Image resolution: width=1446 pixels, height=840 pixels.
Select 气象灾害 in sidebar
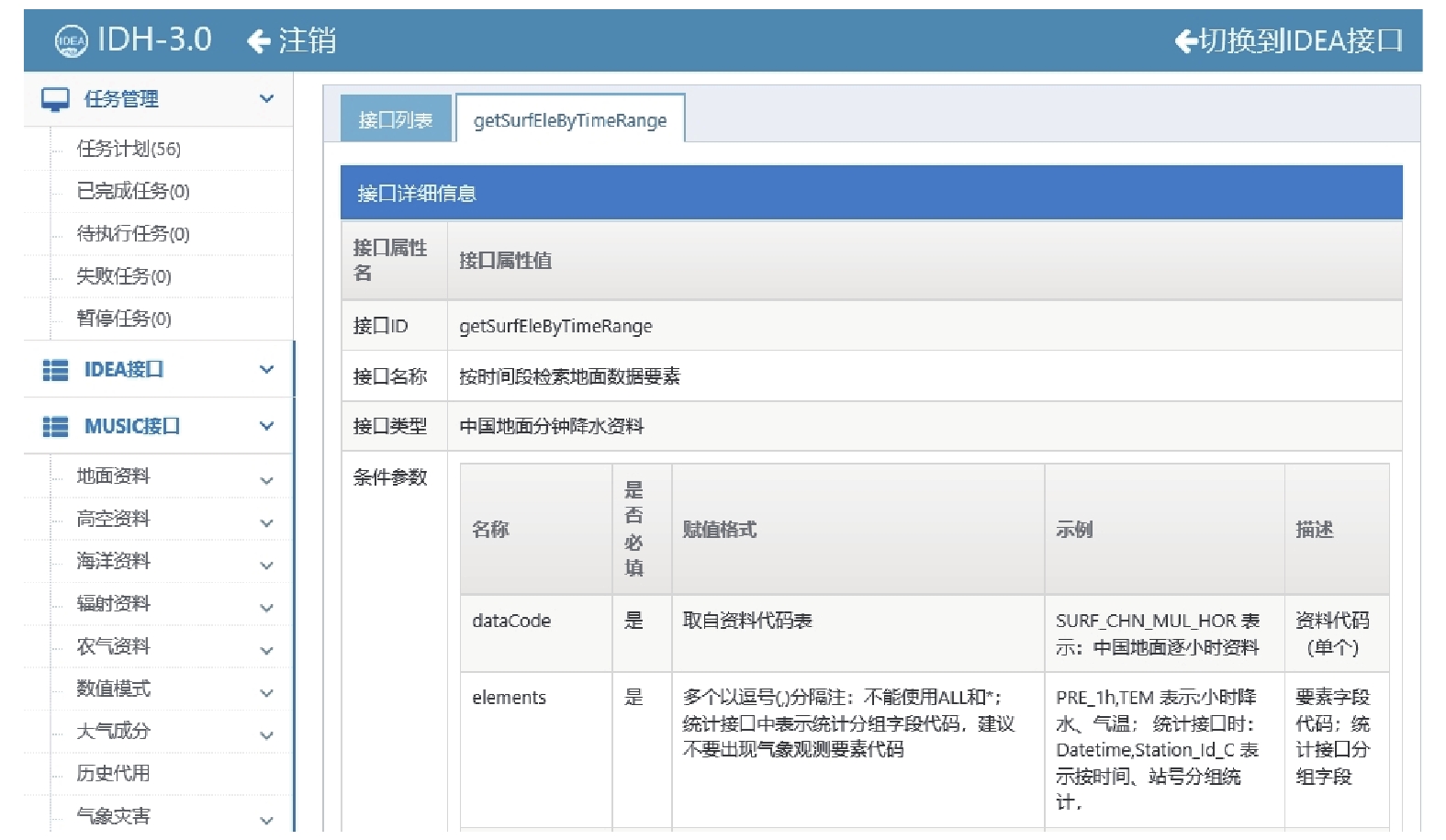pyautogui.click(x=113, y=815)
